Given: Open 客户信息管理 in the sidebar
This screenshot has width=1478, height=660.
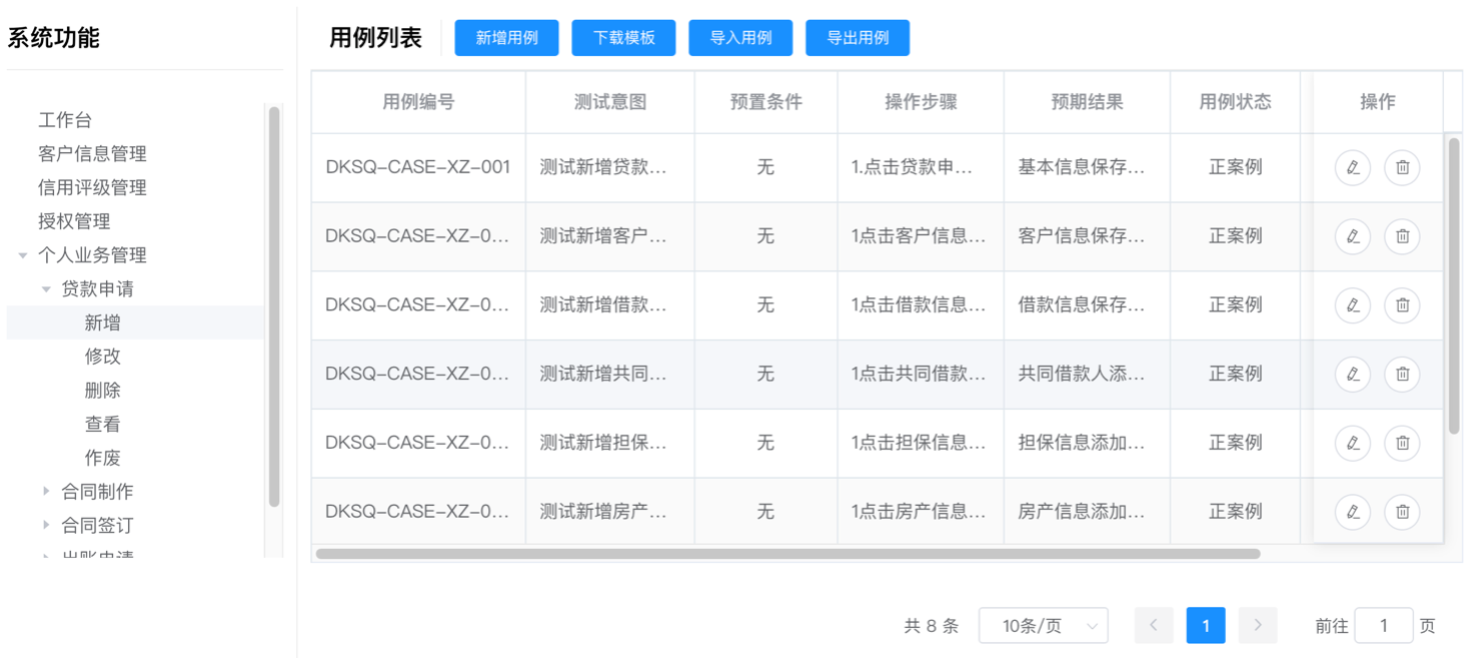Looking at the screenshot, I should (x=92, y=154).
